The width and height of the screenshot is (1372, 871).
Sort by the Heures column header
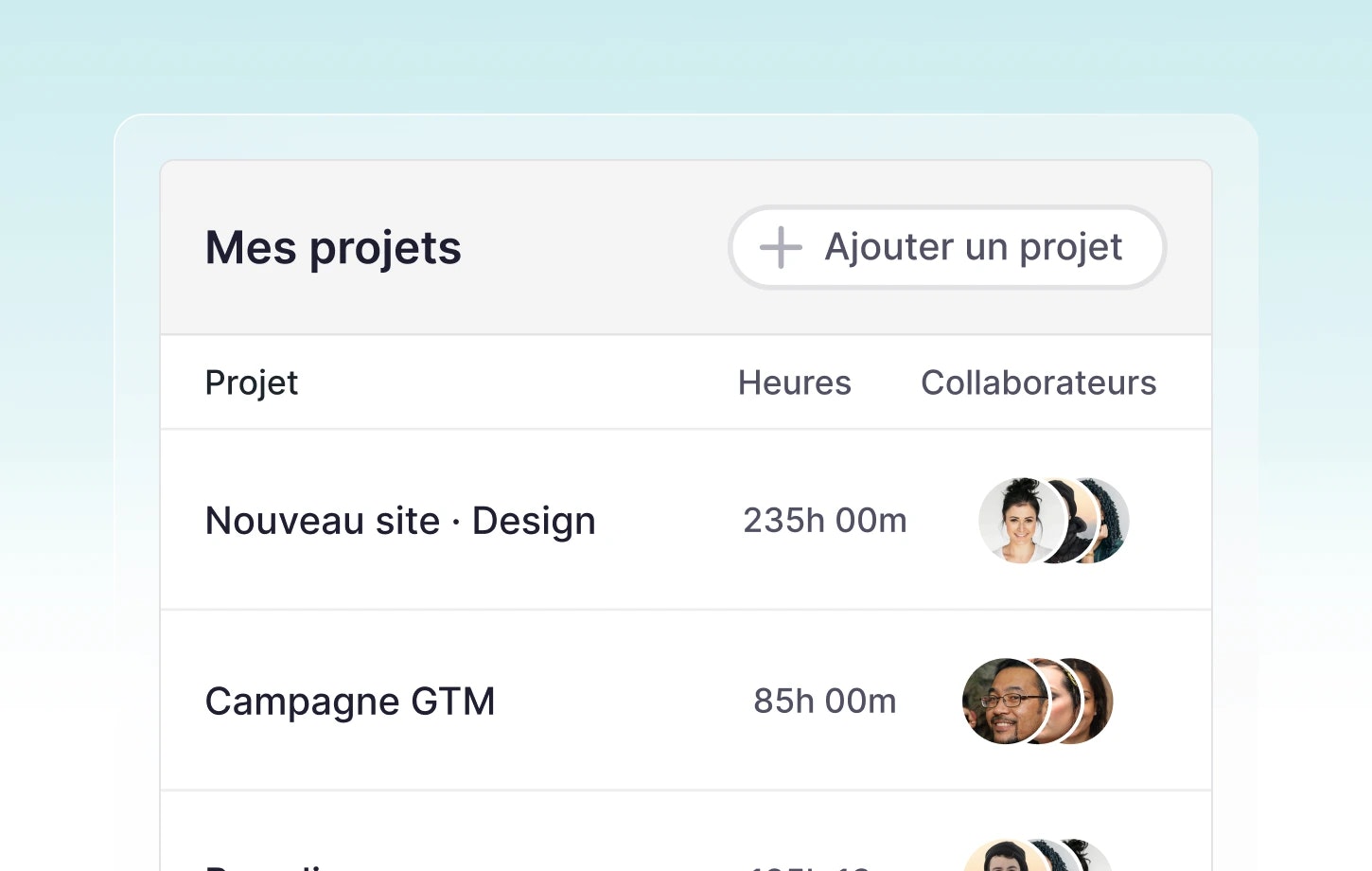(x=794, y=383)
